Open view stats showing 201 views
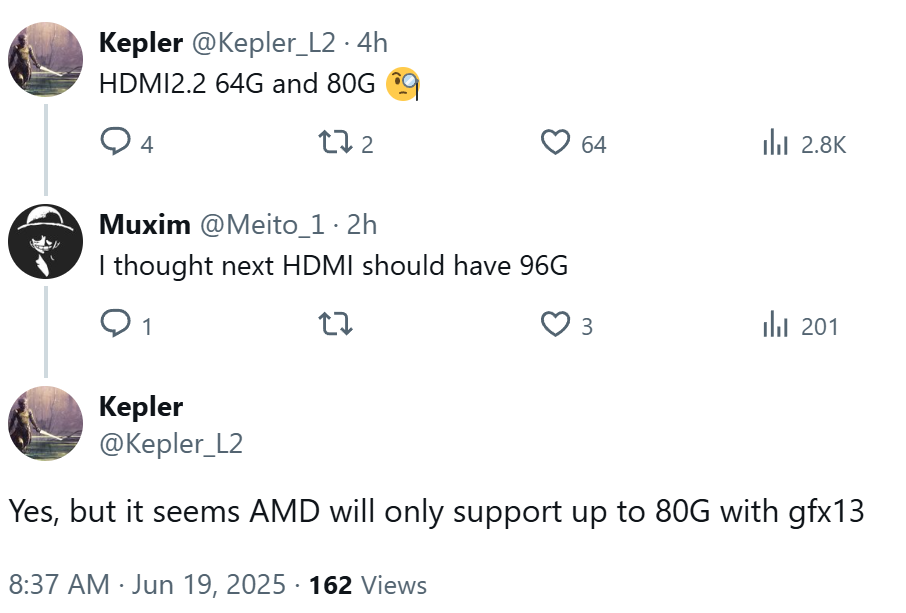 [x=776, y=325]
